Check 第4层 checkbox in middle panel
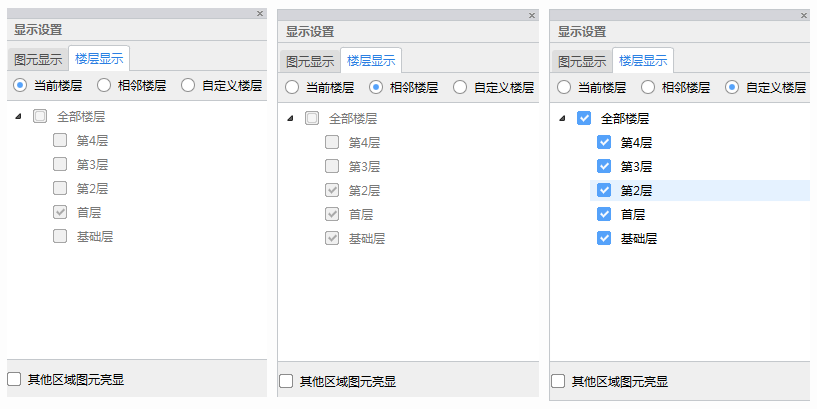Viewport: 817px width, 409px height. click(x=332, y=142)
